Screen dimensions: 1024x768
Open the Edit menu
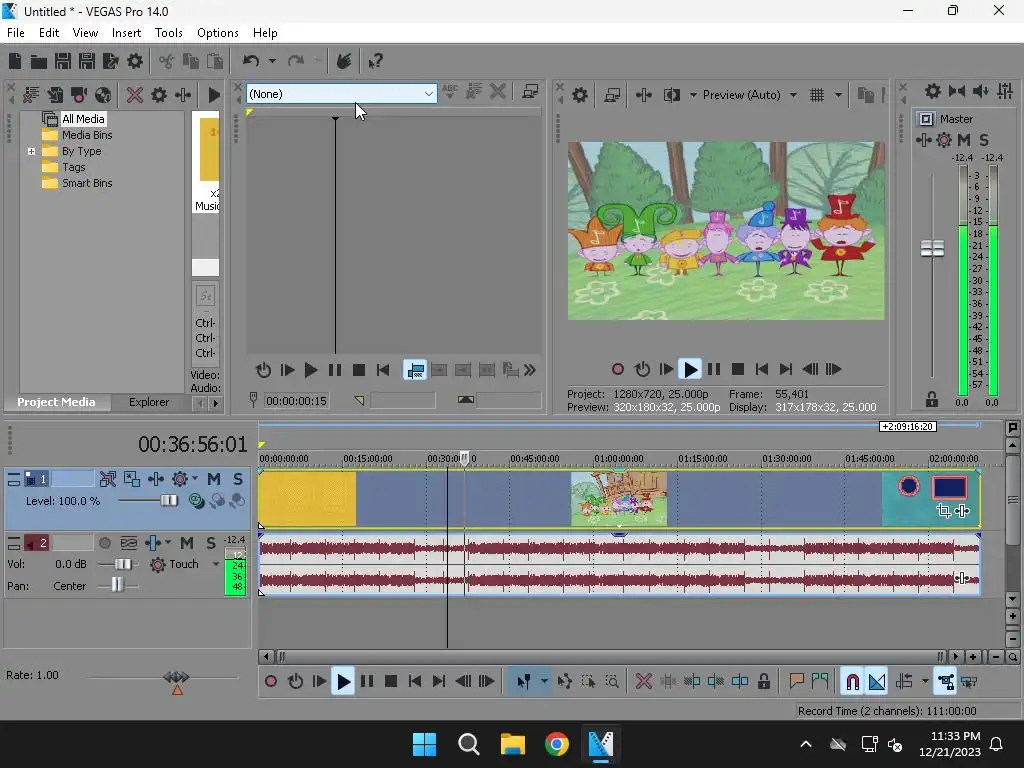click(x=49, y=33)
